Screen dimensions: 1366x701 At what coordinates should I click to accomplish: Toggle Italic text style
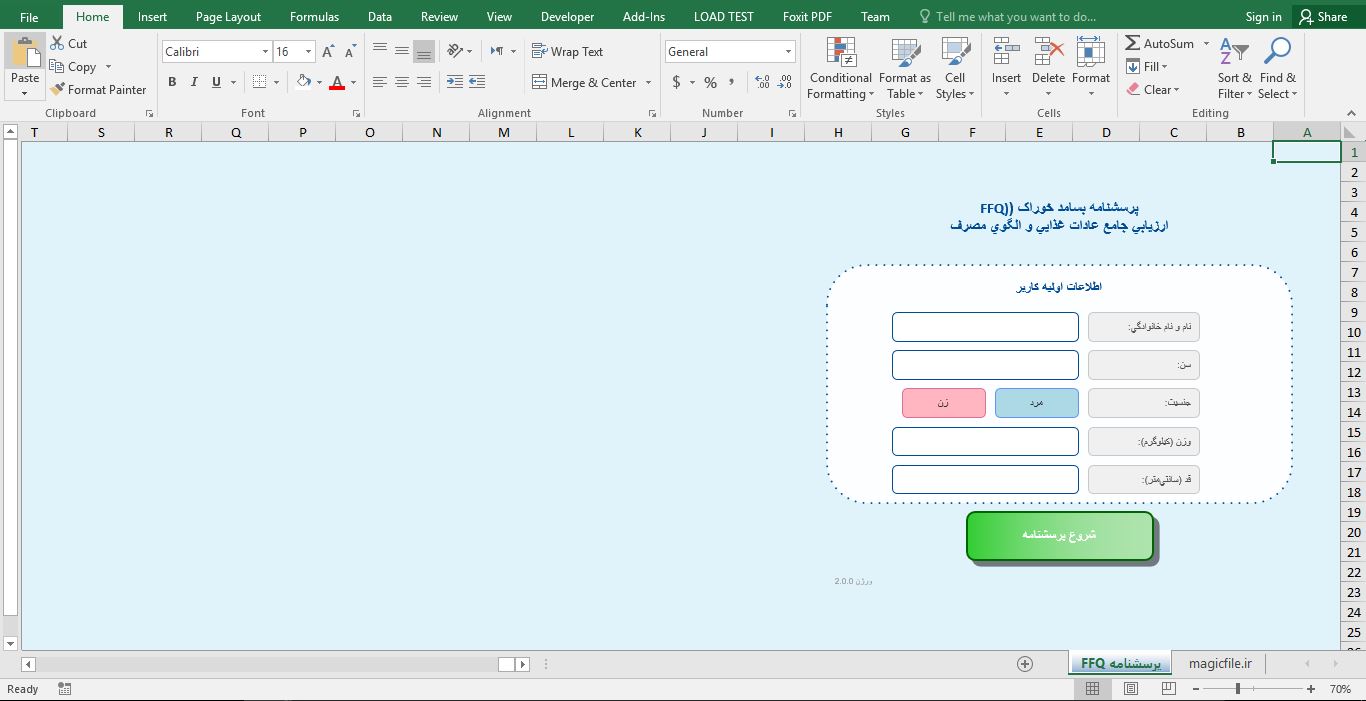point(193,82)
